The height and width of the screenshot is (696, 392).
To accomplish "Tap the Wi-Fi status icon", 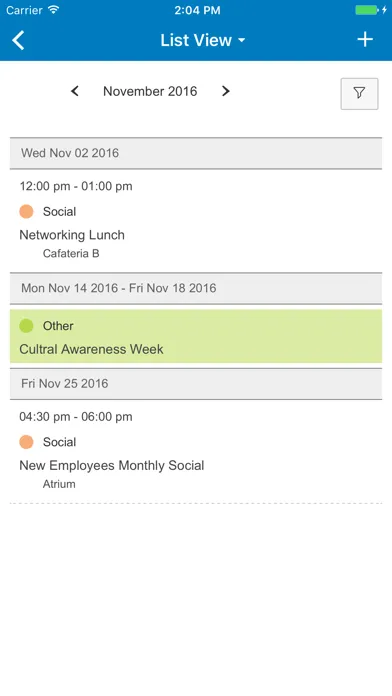I will click(54, 10).
